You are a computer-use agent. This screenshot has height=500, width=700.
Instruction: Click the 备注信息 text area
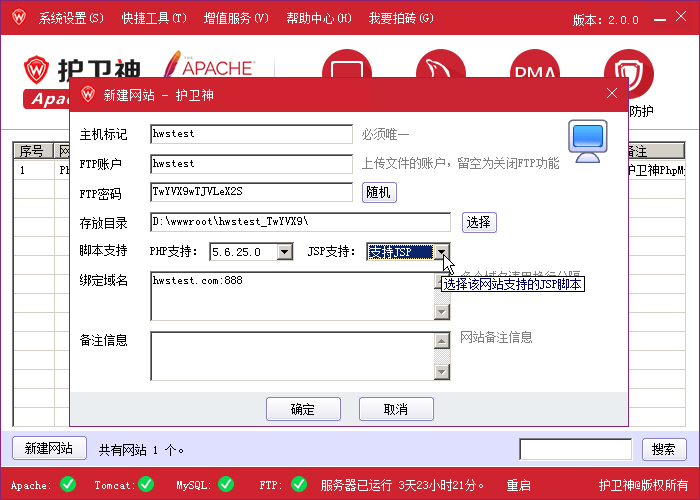(x=292, y=356)
